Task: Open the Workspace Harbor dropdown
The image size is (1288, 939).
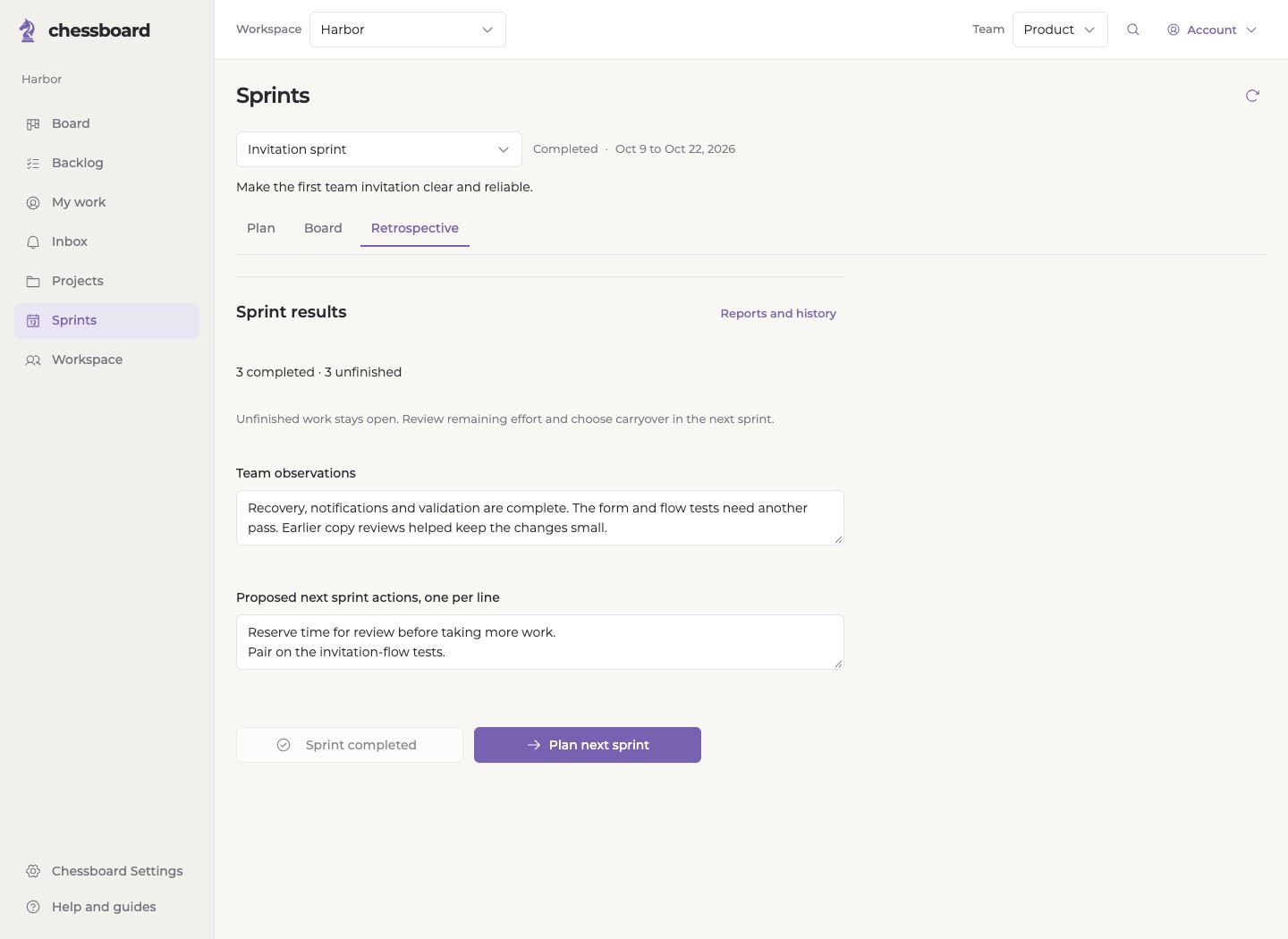Action: pos(408,30)
